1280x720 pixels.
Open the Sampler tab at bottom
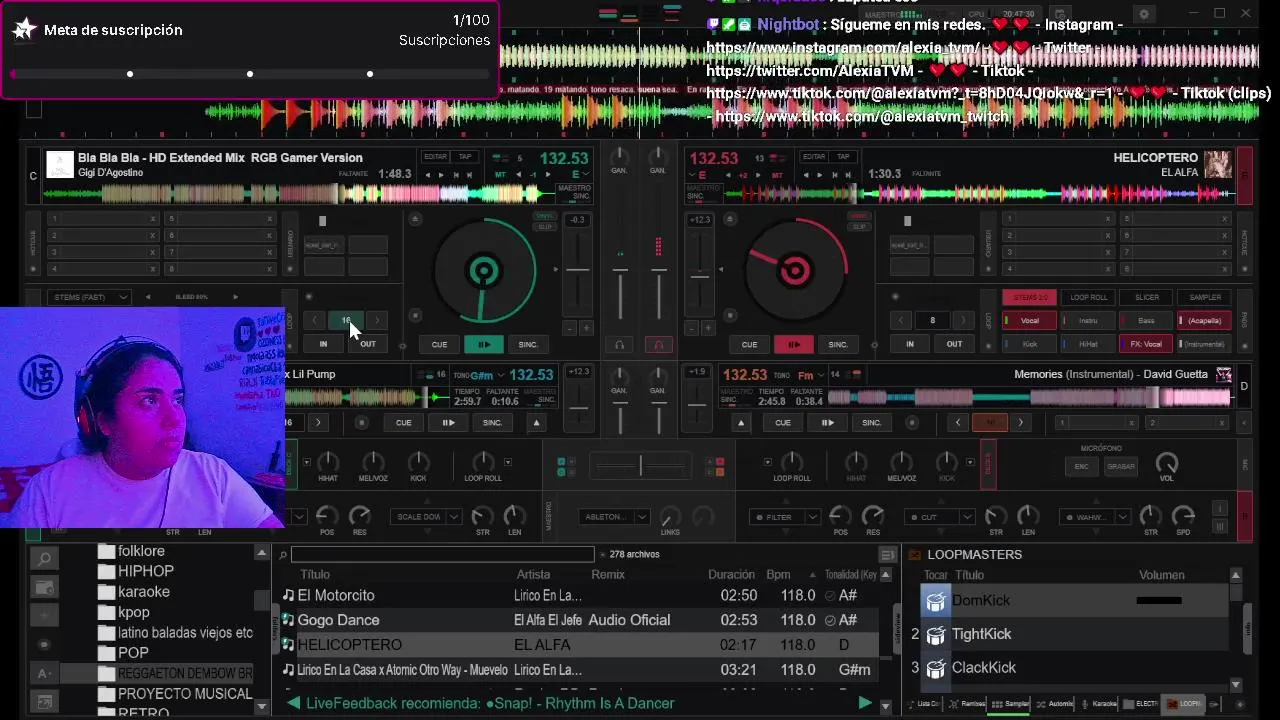click(x=1010, y=704)
